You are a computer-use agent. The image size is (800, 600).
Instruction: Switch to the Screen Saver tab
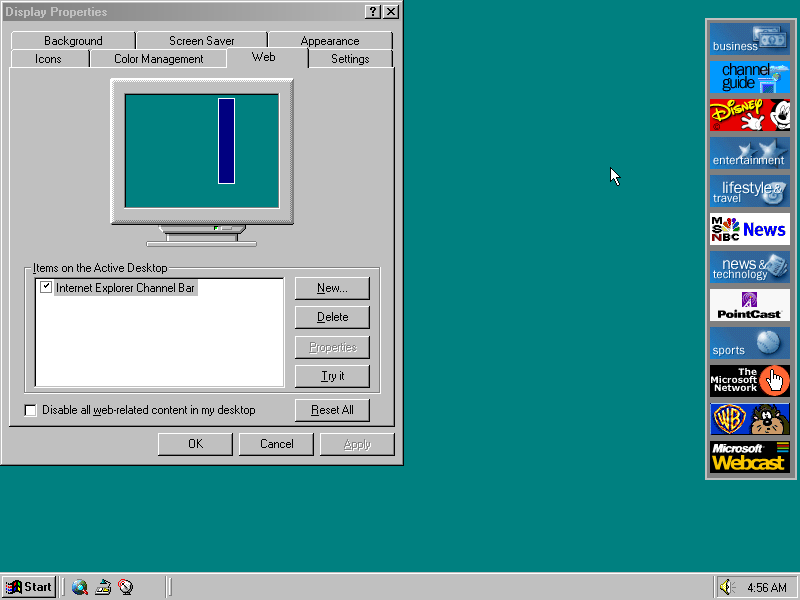(202, 41)
